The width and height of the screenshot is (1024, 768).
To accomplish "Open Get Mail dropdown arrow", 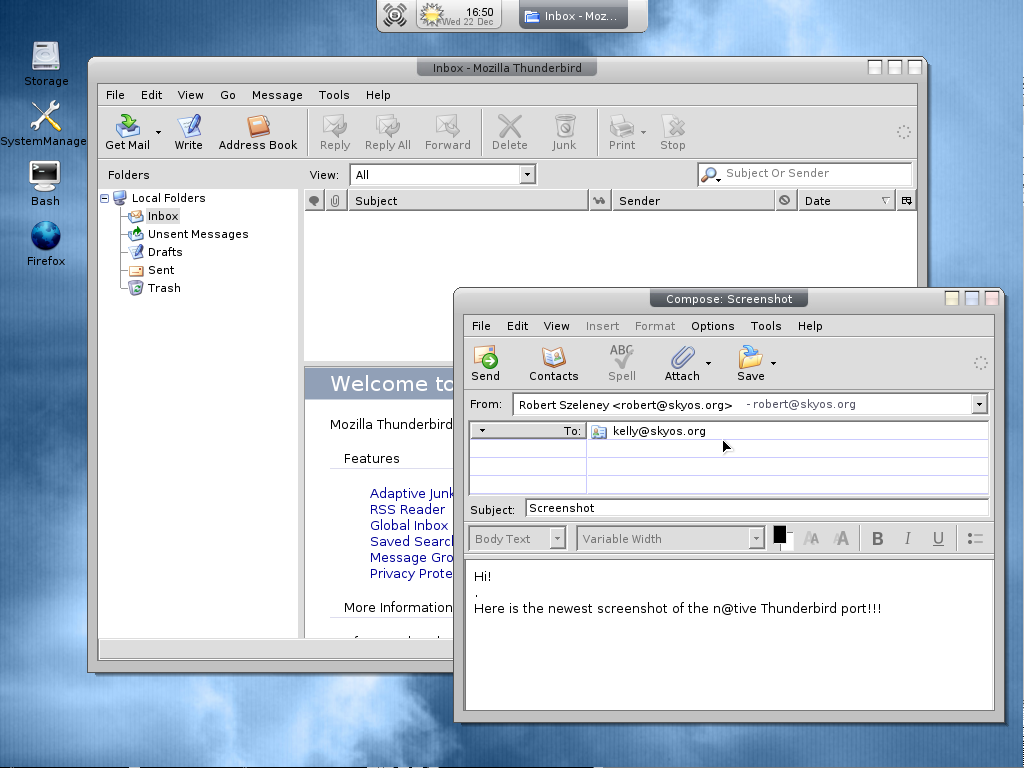I will point(158,133).
